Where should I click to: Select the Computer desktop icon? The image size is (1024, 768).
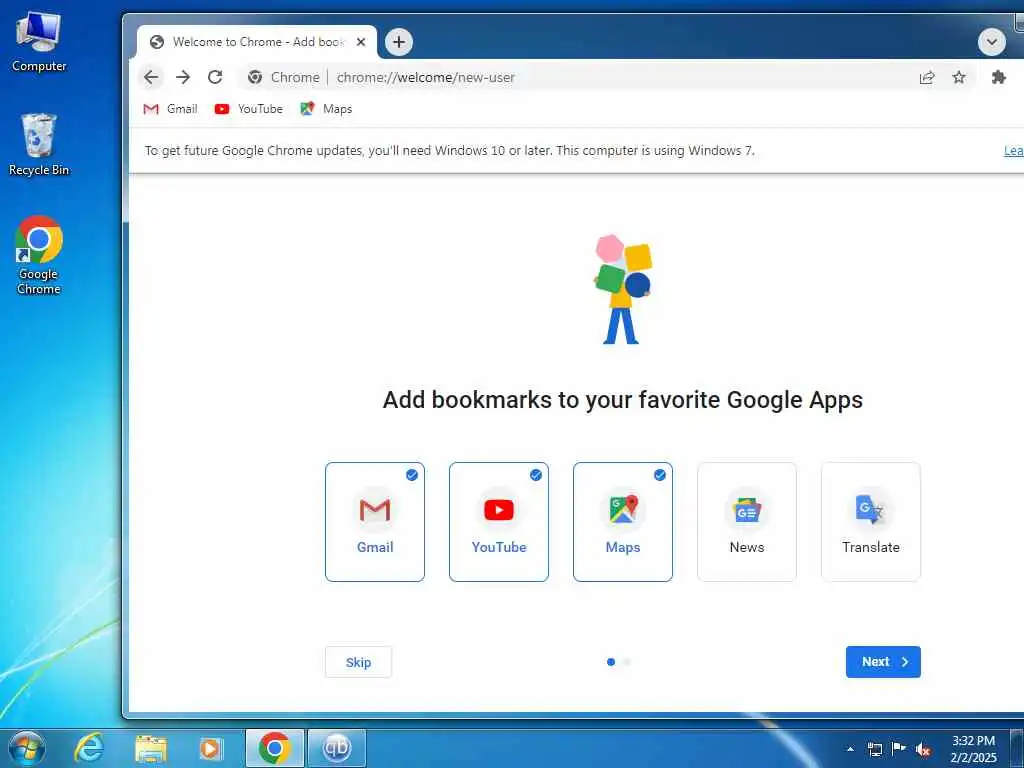[39, 42]
